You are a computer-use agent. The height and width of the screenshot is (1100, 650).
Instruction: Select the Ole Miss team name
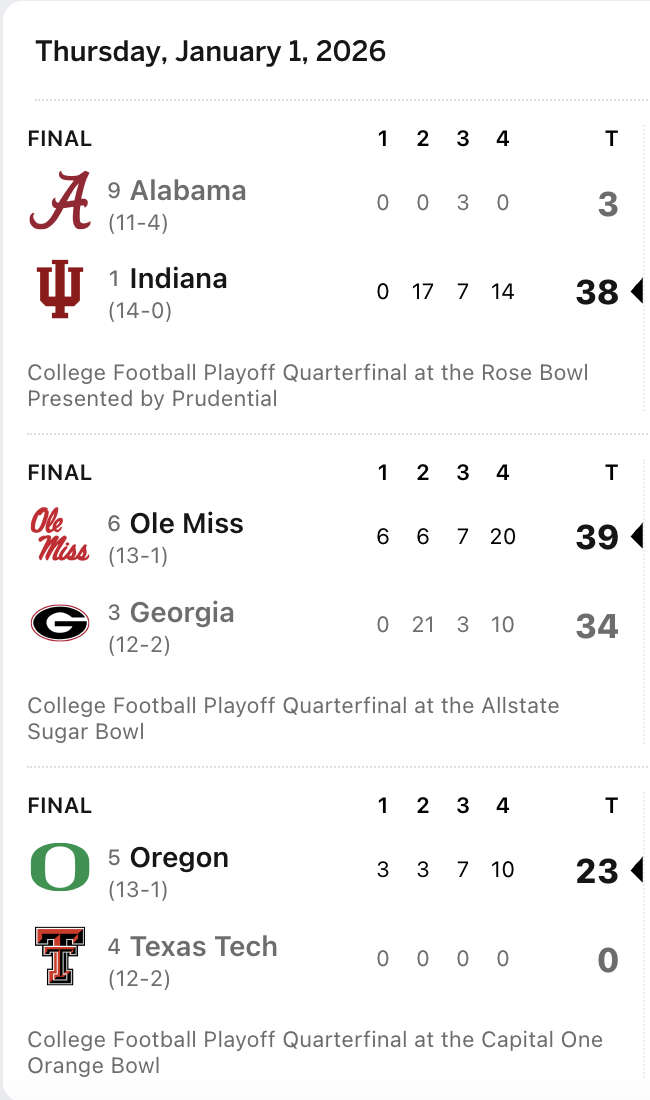(x=186, y=523)
